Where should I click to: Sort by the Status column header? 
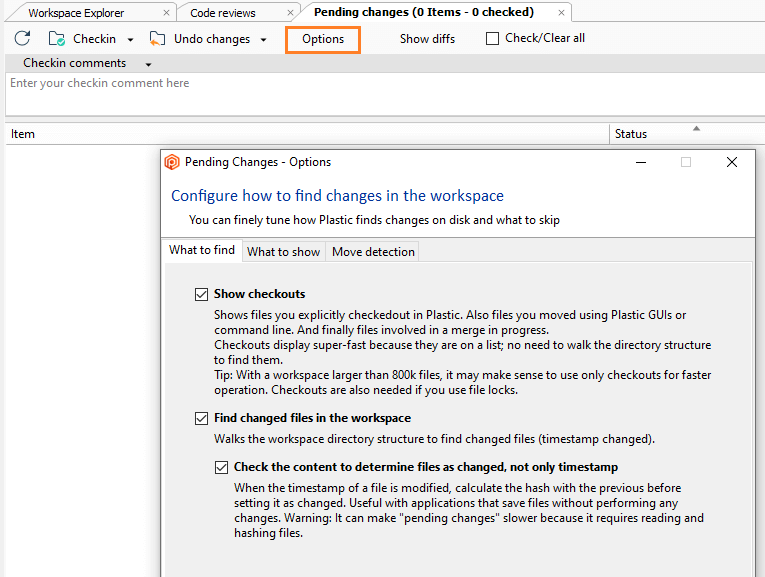click(x=687, y=134)
